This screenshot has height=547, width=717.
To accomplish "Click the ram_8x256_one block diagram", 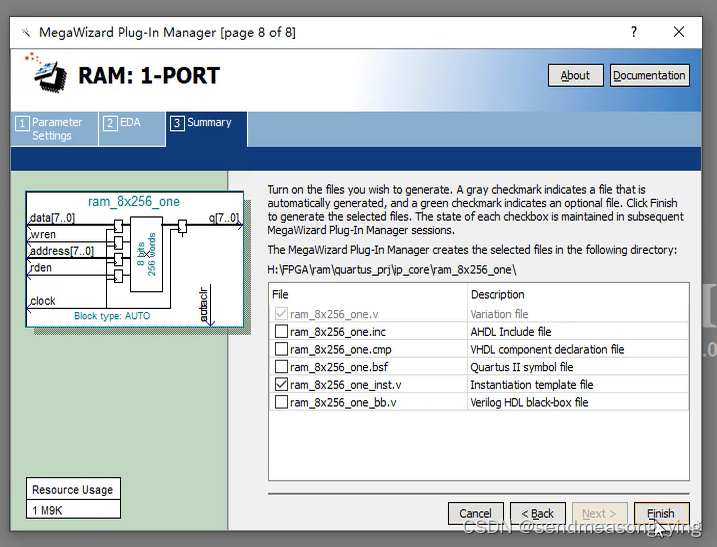I will click(134, 259).
